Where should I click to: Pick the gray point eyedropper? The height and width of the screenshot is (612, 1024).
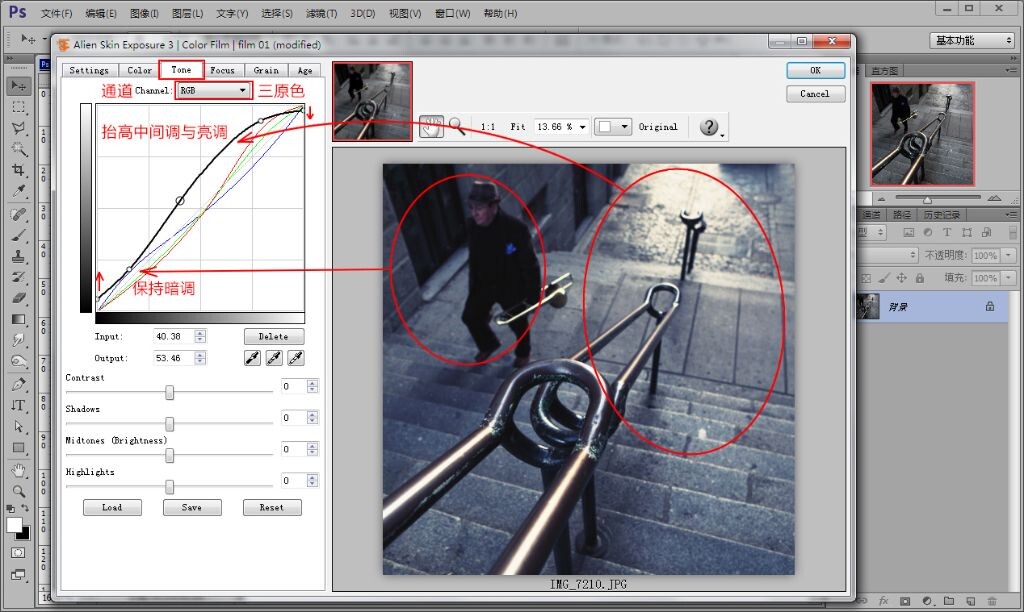coord(274,358)
